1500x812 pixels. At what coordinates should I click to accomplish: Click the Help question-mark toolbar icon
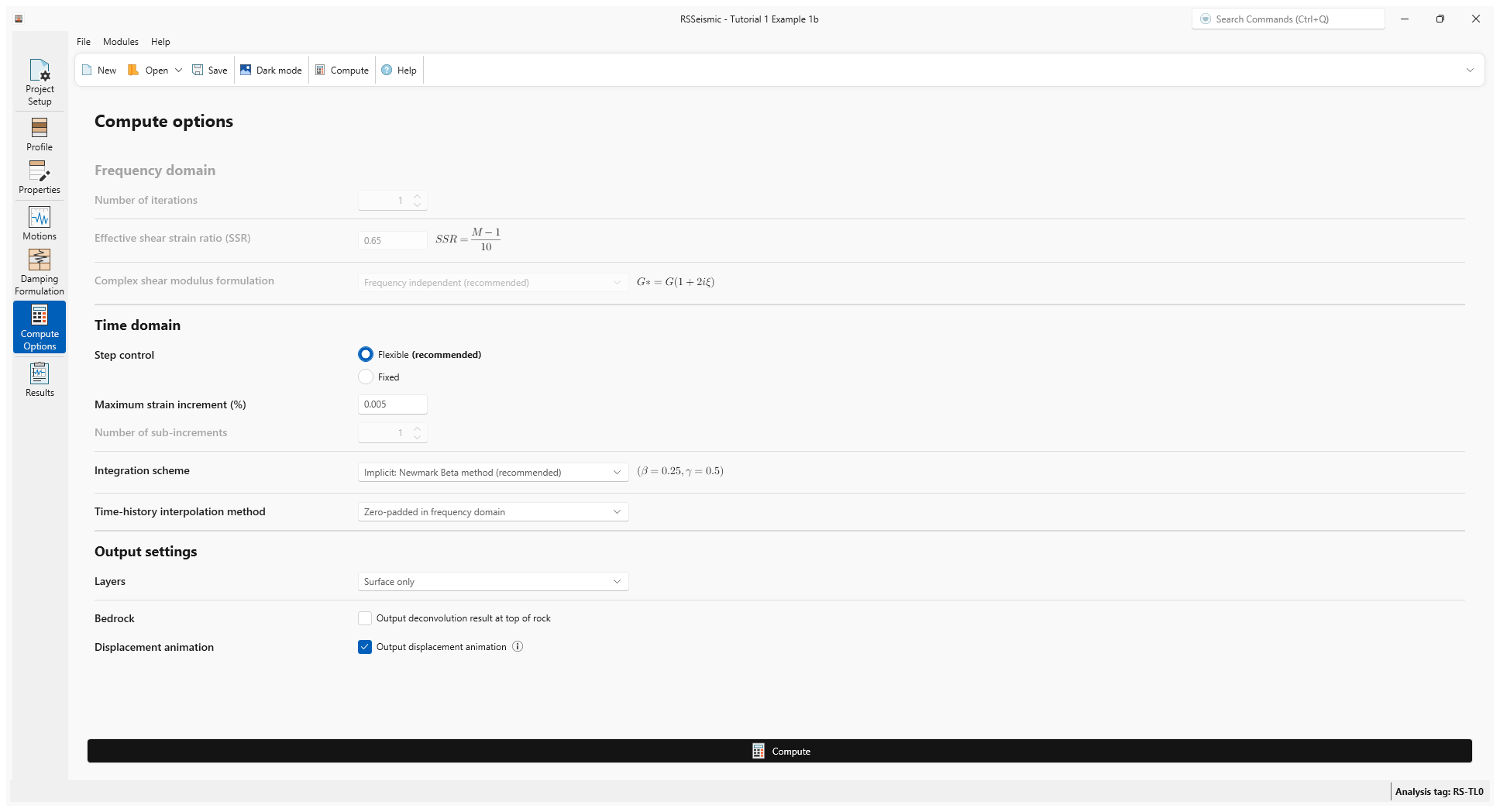coord(387,70)
